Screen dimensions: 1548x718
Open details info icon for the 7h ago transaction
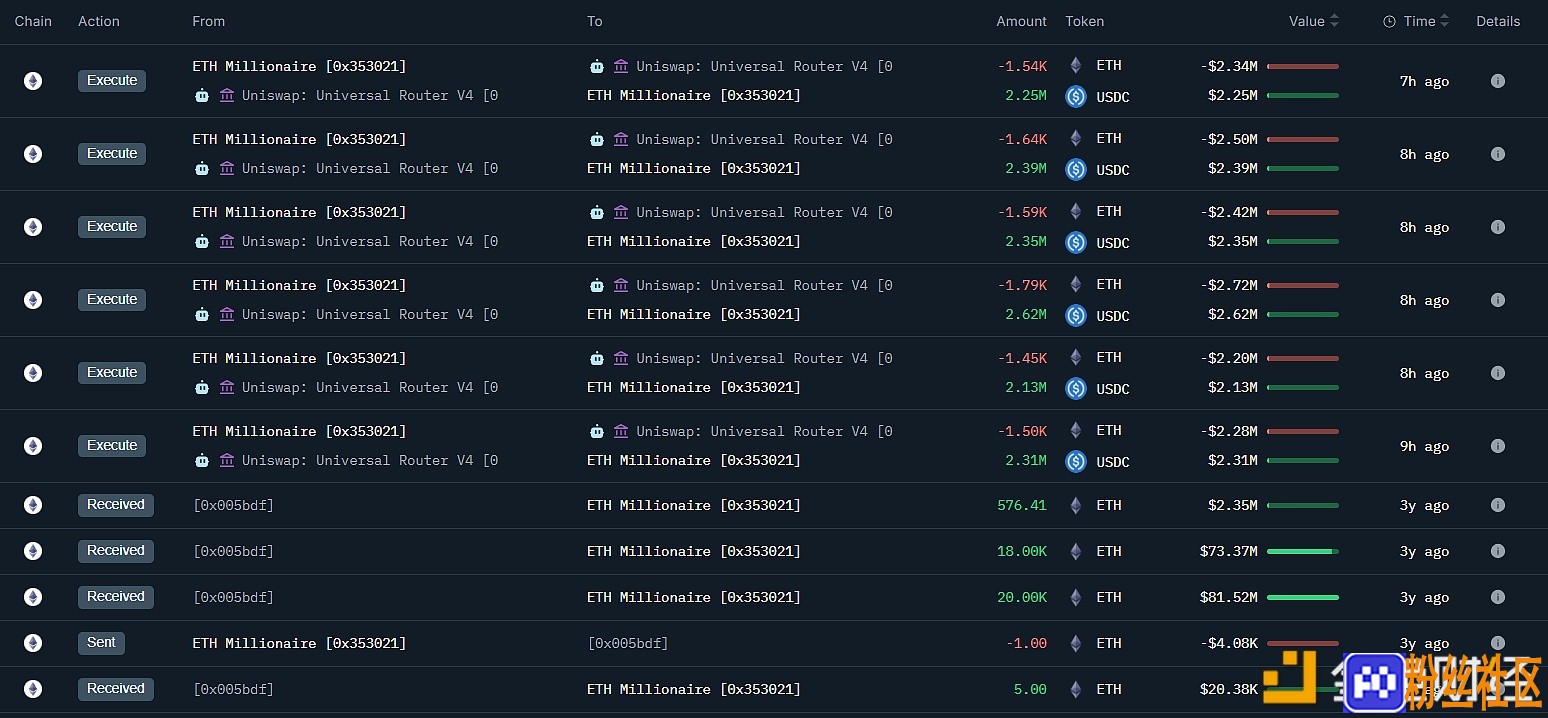tap(1497, 81)
